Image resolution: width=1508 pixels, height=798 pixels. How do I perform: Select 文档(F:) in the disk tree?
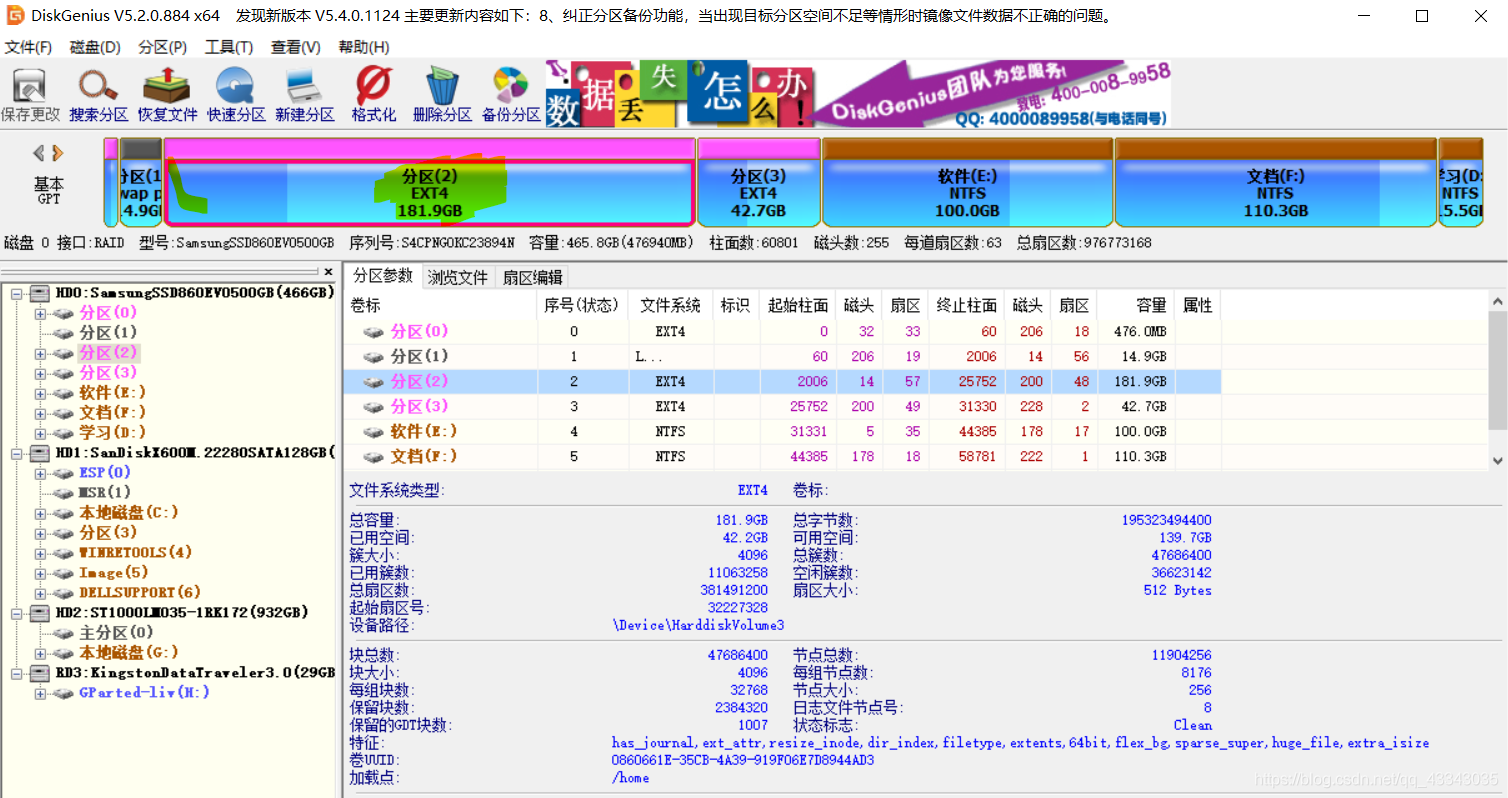tap(113, 412)
